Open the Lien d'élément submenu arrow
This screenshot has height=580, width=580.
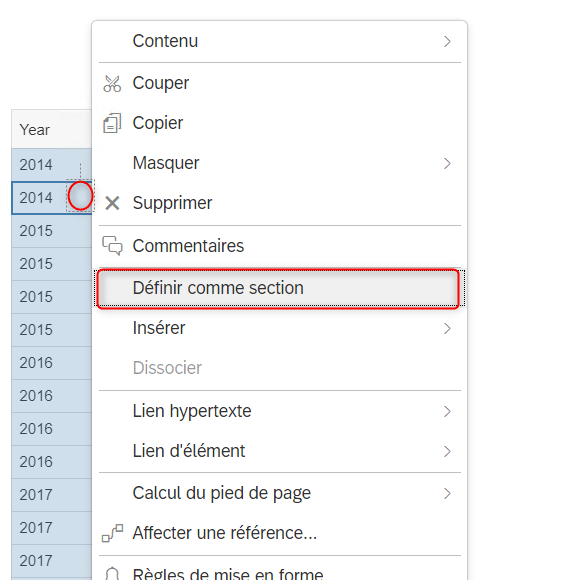[447, 451]
